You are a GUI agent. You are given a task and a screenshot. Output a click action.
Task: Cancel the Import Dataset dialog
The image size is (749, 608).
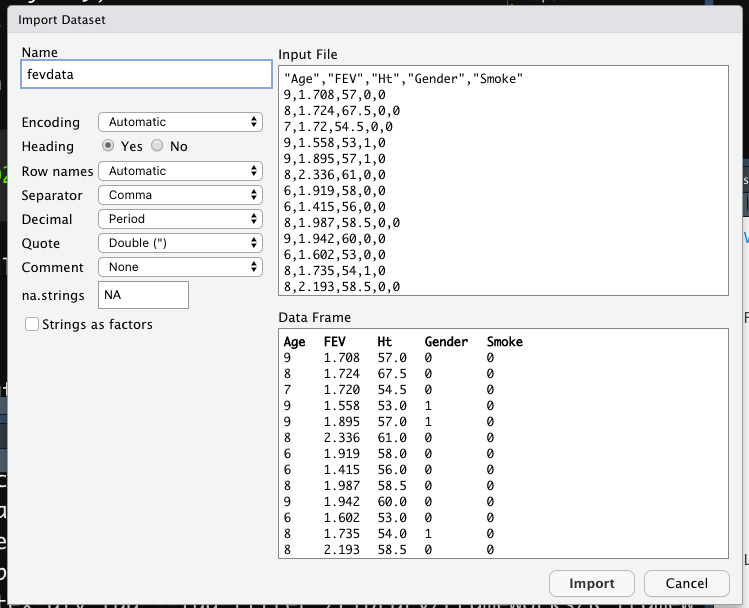pos(688,583)
